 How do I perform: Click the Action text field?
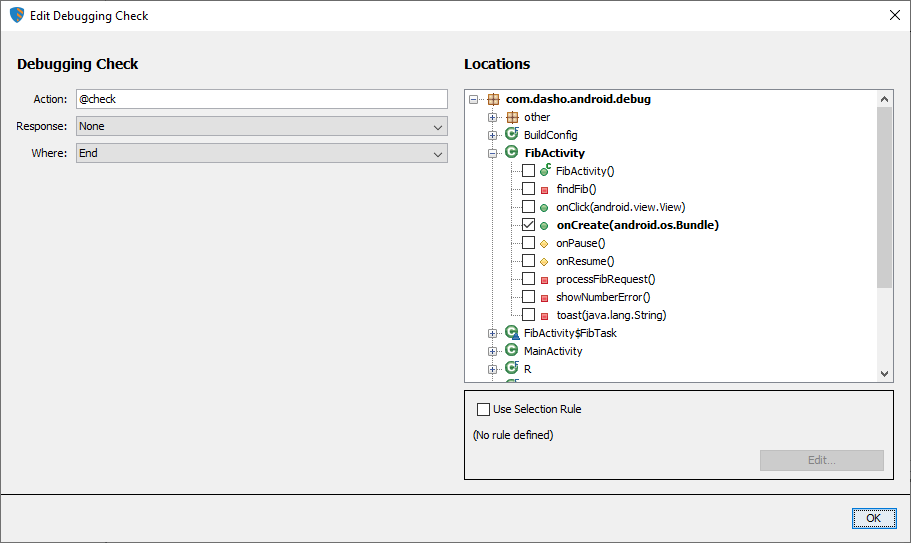(x=261, y=99)
